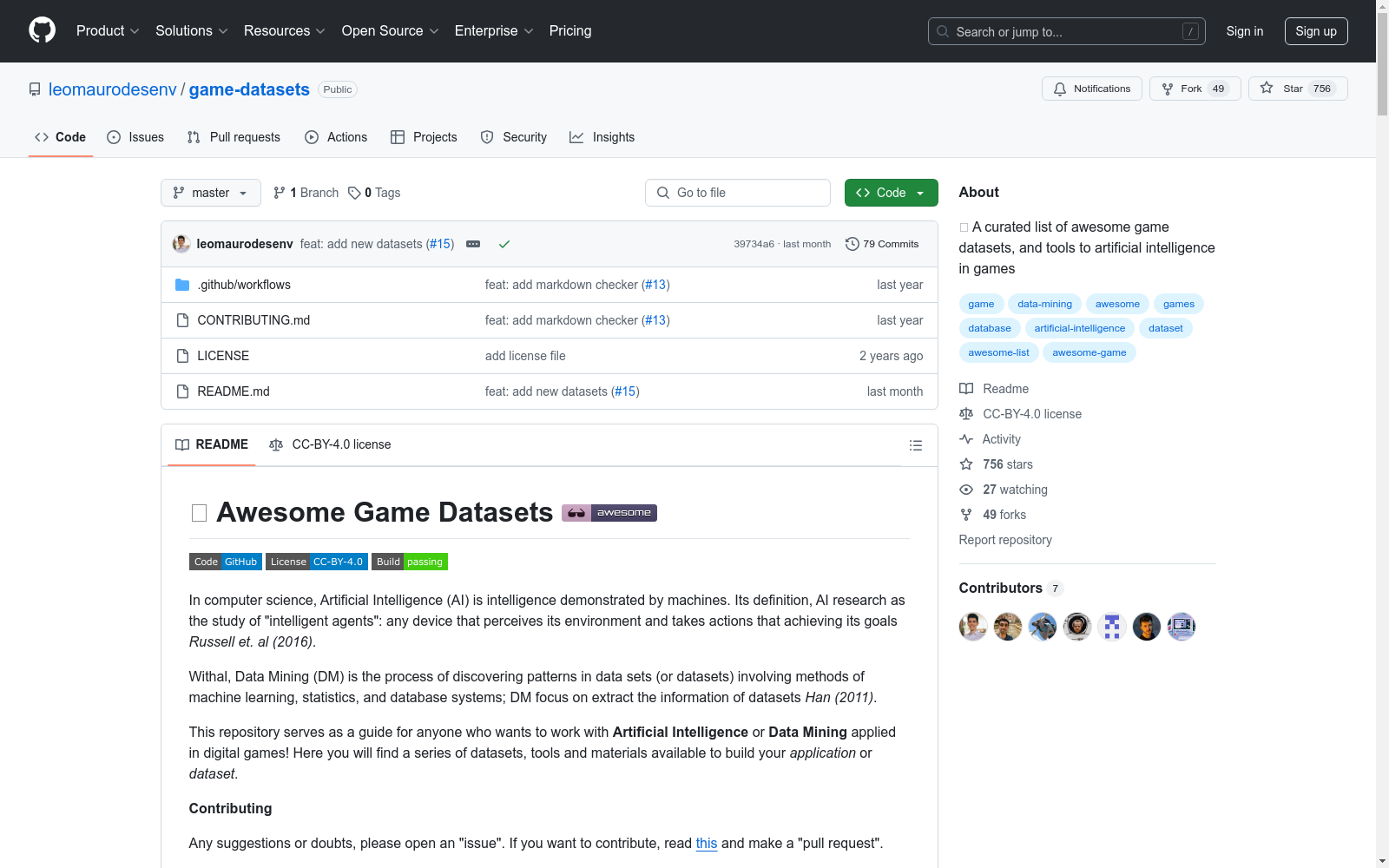Screen dimensions: 1389x868
Task: Click the awesome badge next to title
Action: (x=609, y=513)
